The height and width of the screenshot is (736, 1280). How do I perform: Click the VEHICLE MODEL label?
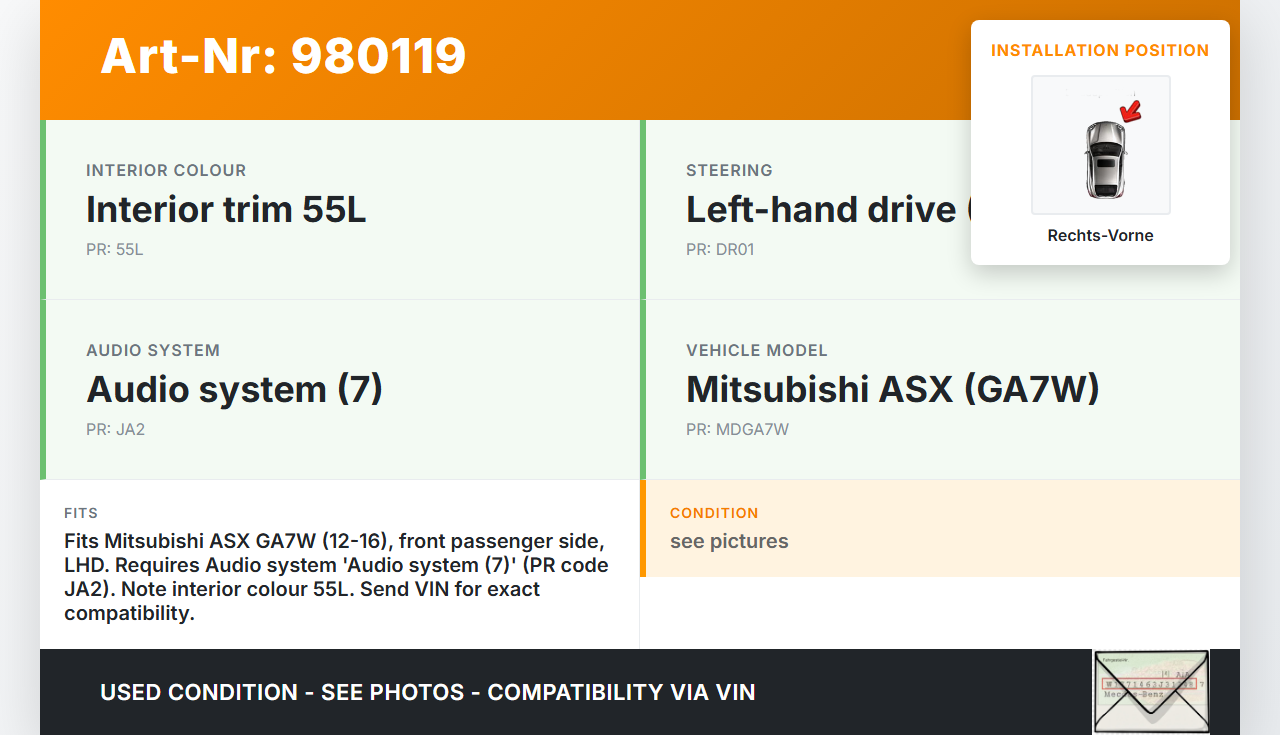click(x=757, y=350)
